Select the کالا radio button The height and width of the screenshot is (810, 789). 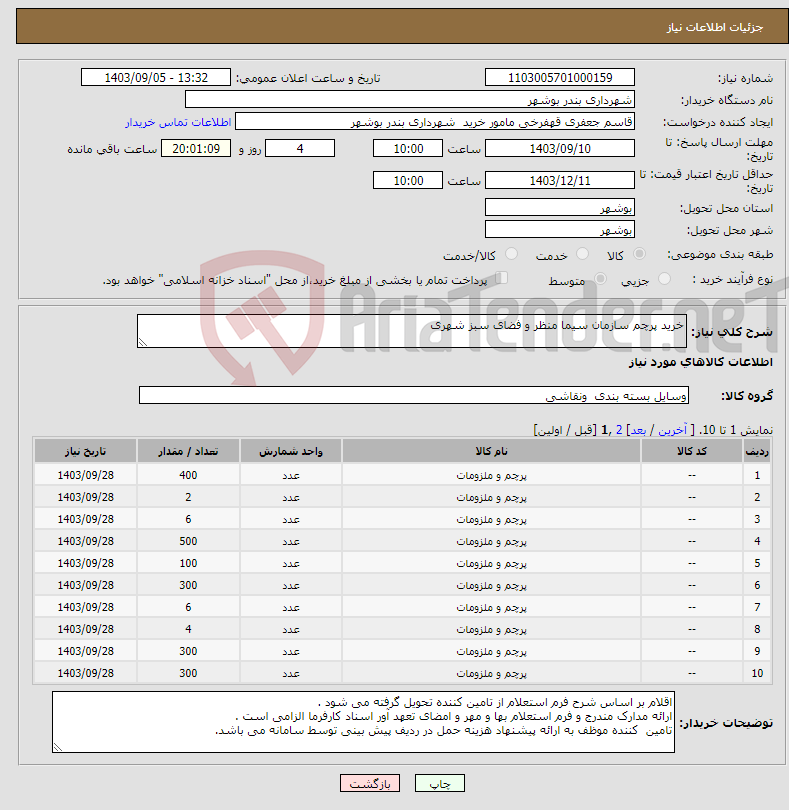click(x=639, y=254)
